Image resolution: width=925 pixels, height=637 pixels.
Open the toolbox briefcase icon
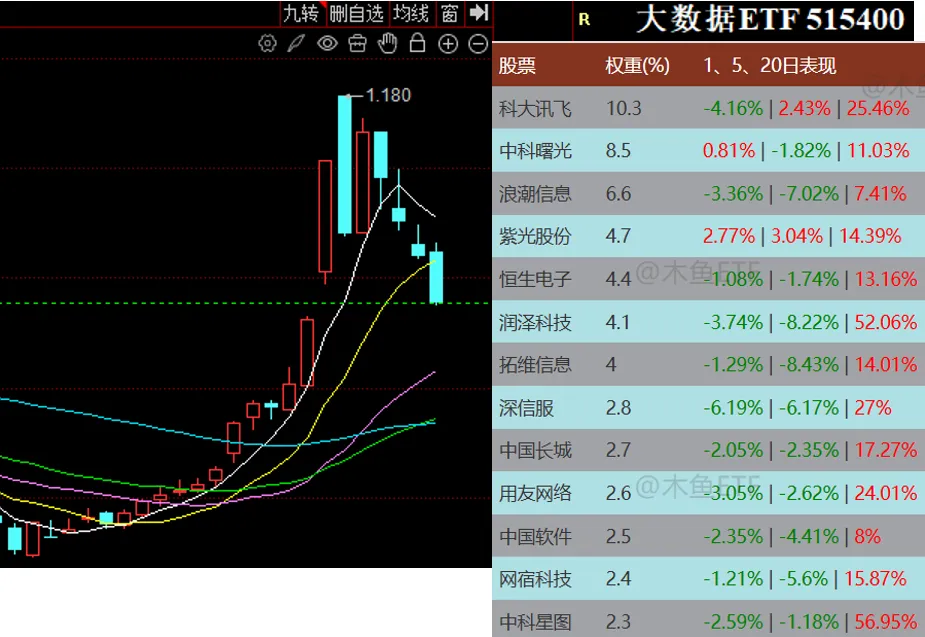click(357, 44)
